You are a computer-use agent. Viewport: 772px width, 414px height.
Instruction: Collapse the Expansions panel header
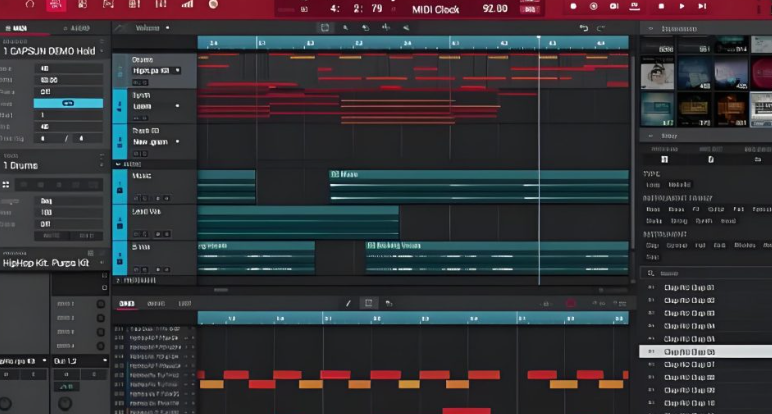tap(651, 29)
